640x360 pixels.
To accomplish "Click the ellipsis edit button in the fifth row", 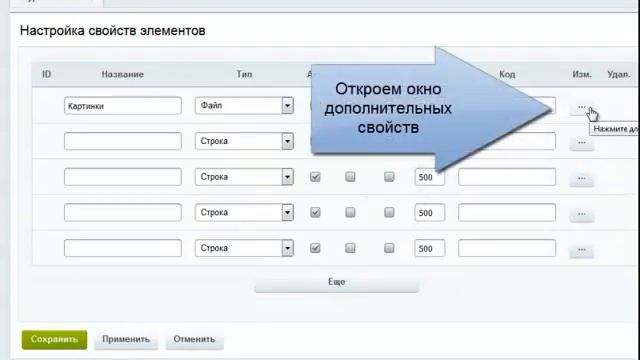I will (x=582, y=250).
